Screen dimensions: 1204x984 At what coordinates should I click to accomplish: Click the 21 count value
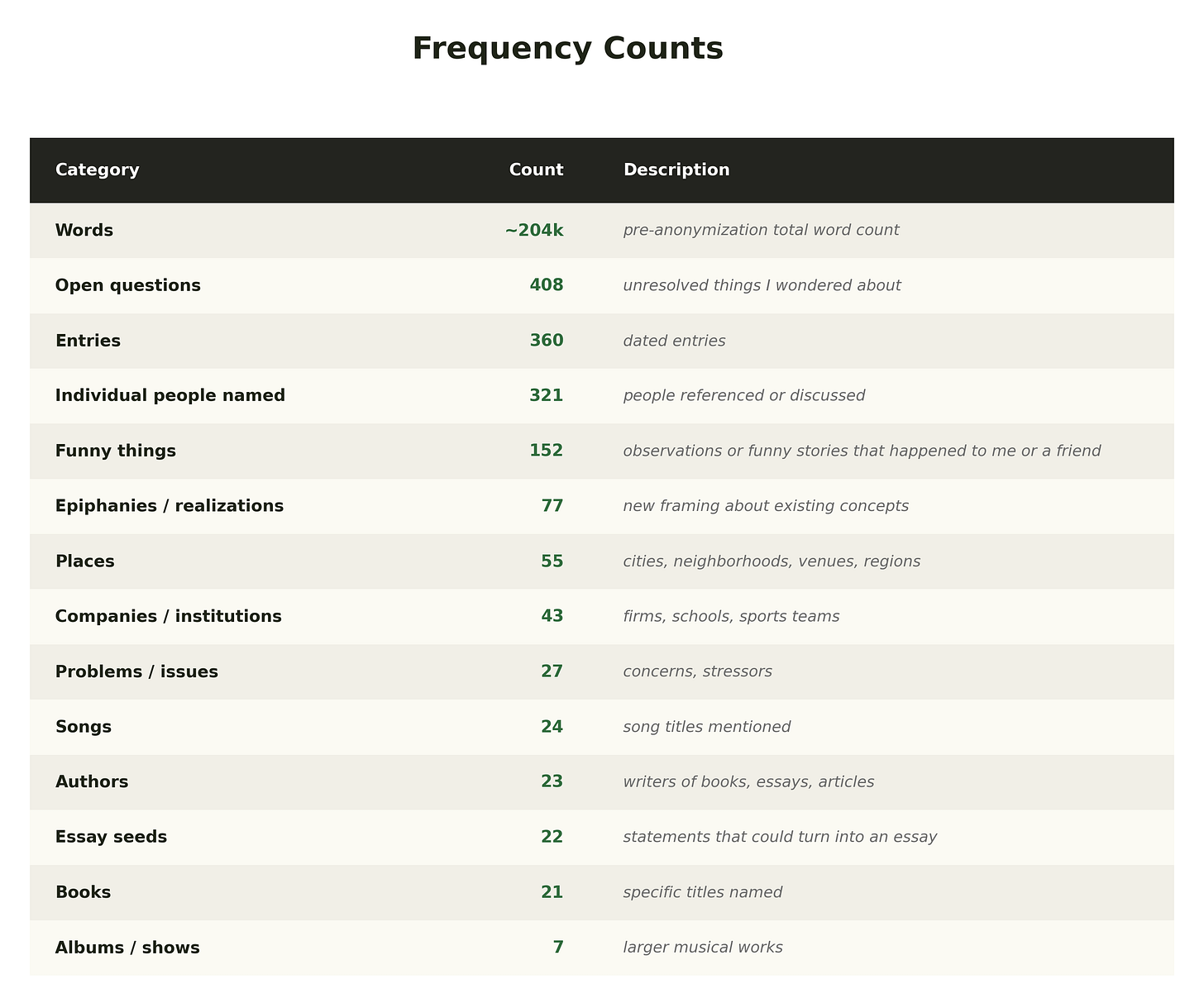tap(552, 892)
